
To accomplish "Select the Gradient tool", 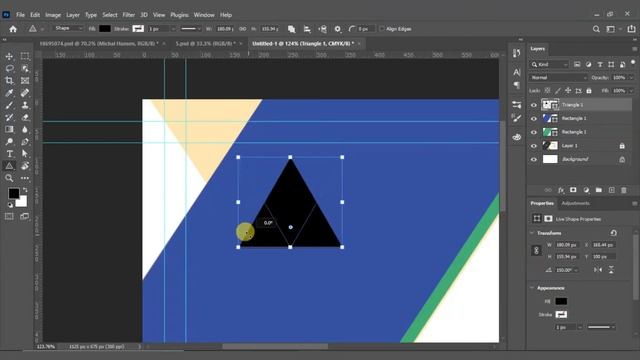I will pyautogui.click(x=9, y=129).
